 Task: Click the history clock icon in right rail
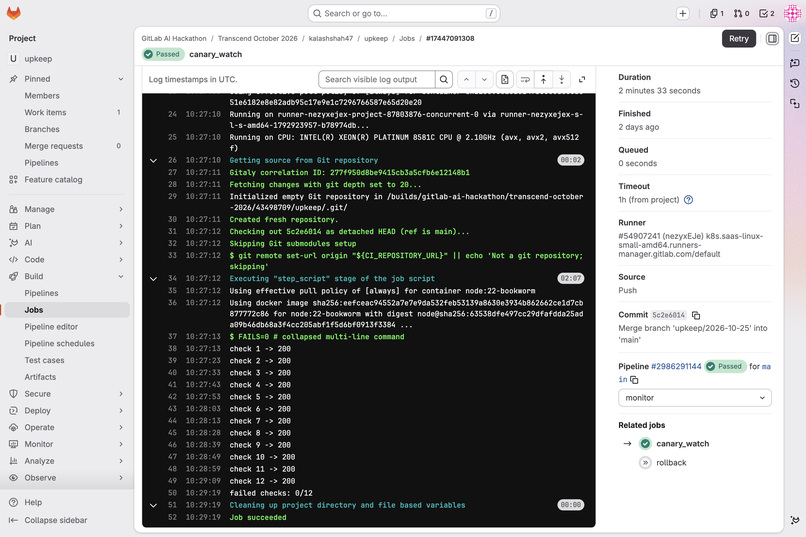(795, 83)
